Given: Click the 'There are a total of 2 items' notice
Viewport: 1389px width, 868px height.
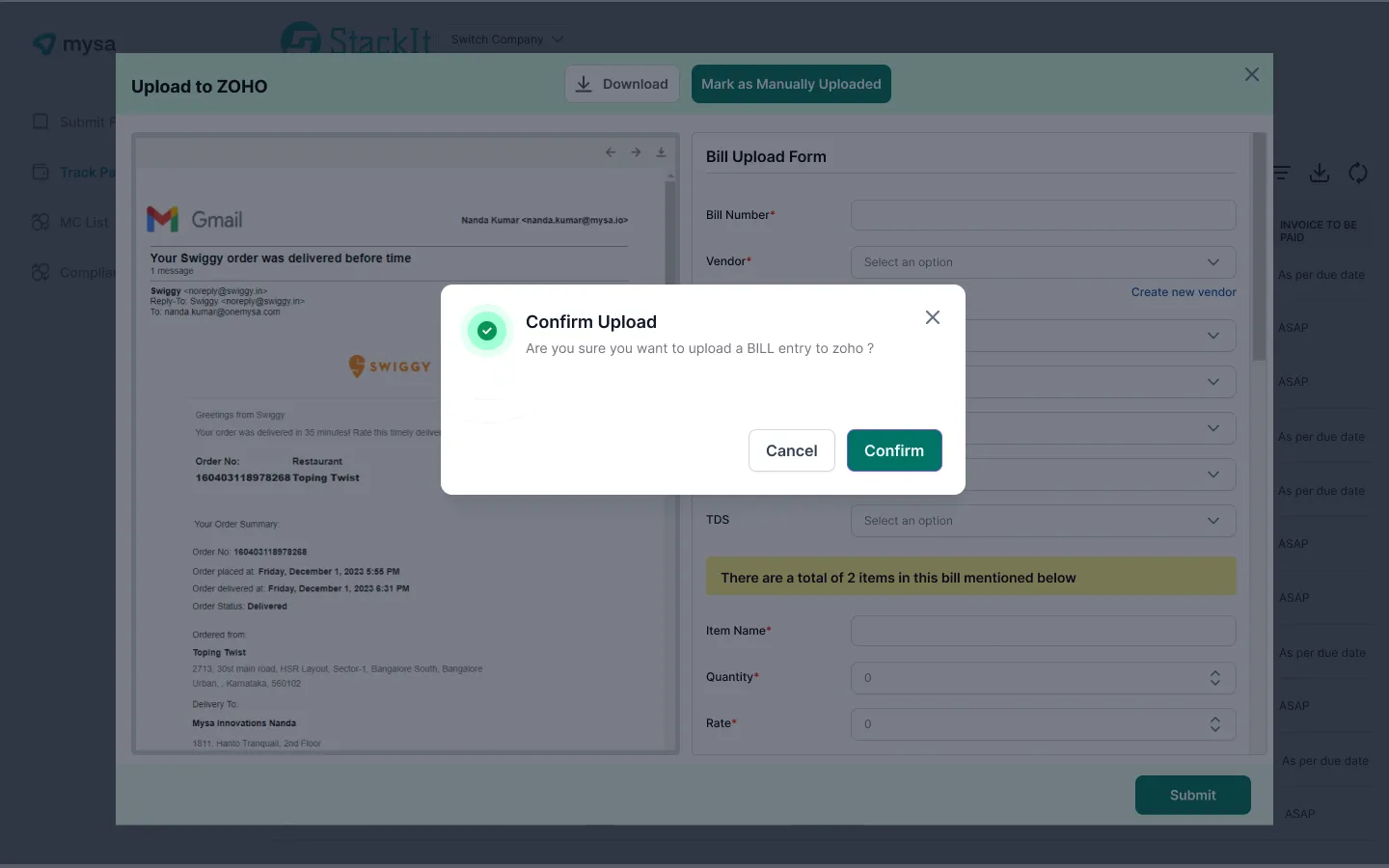Looking at the screenshot, I should pyautogui.click(x=971, y=577).
